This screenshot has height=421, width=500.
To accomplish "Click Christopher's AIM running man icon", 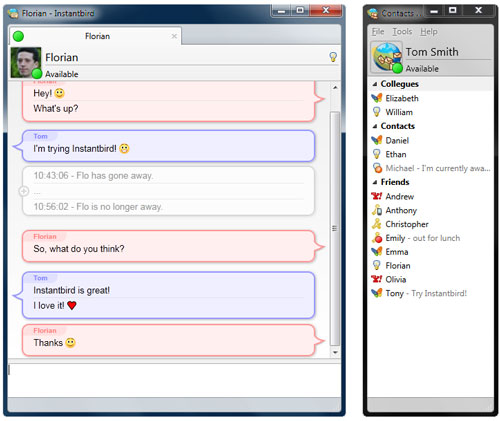I will pyautogui.click(x=376, y=224).
